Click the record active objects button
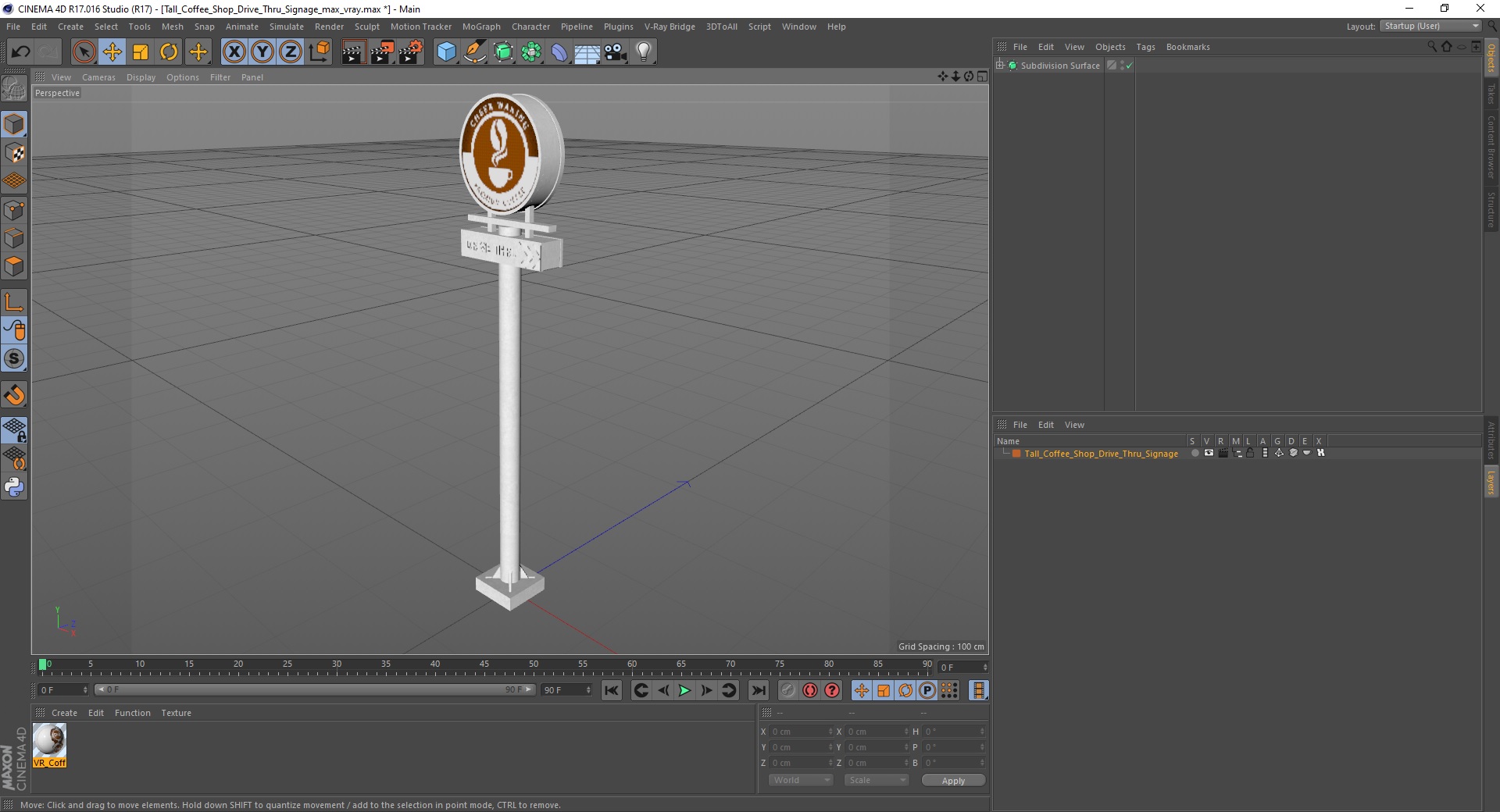 (787, 690)
